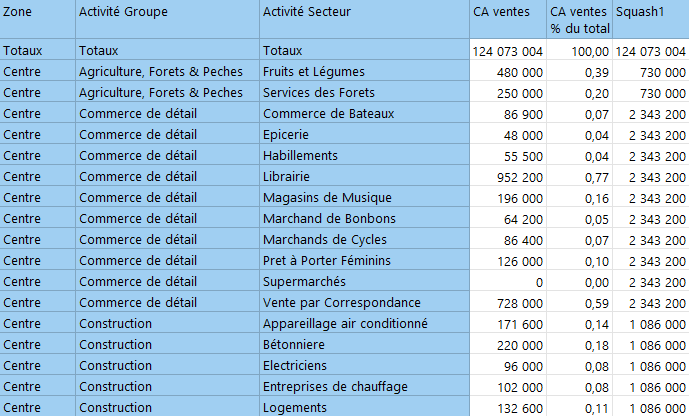Select the 124 073 004 CA ventes total
The image size is (689, 416).
tap(508, 51)
